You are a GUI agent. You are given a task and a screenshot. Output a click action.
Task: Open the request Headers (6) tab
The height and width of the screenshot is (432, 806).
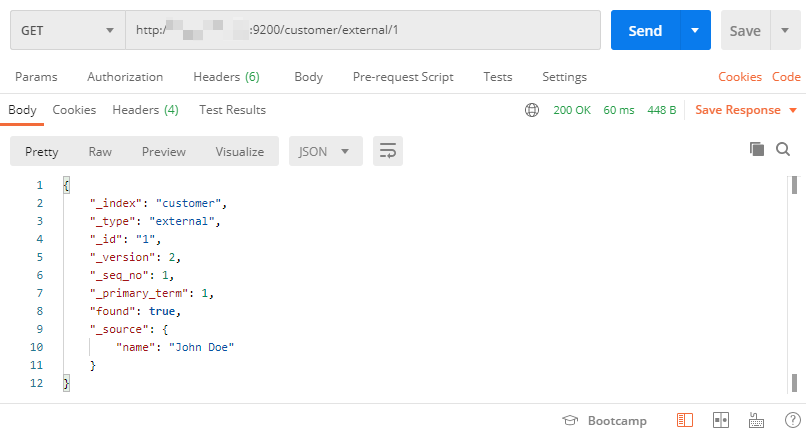coord(226,77)
